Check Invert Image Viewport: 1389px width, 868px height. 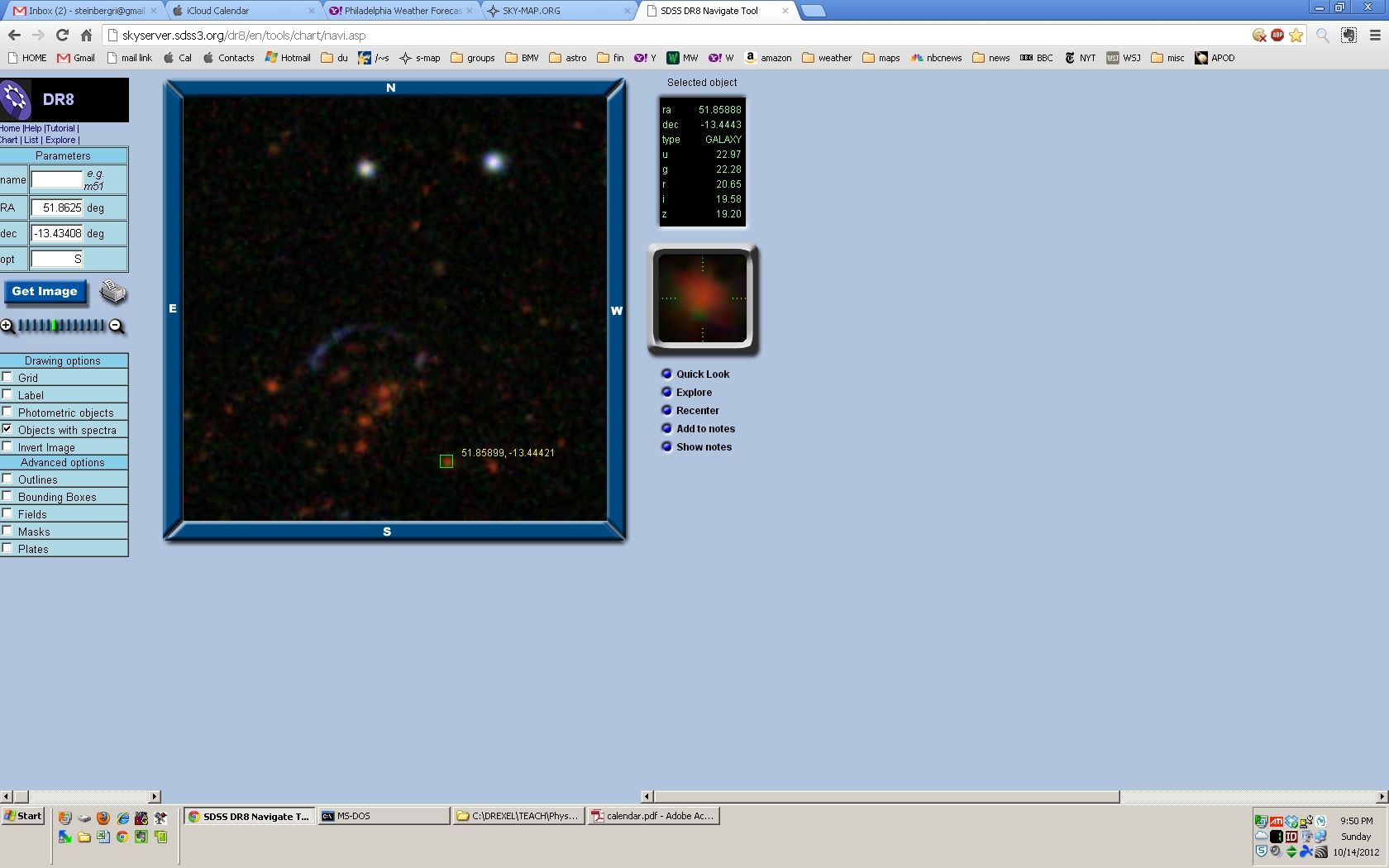(7, 446)
